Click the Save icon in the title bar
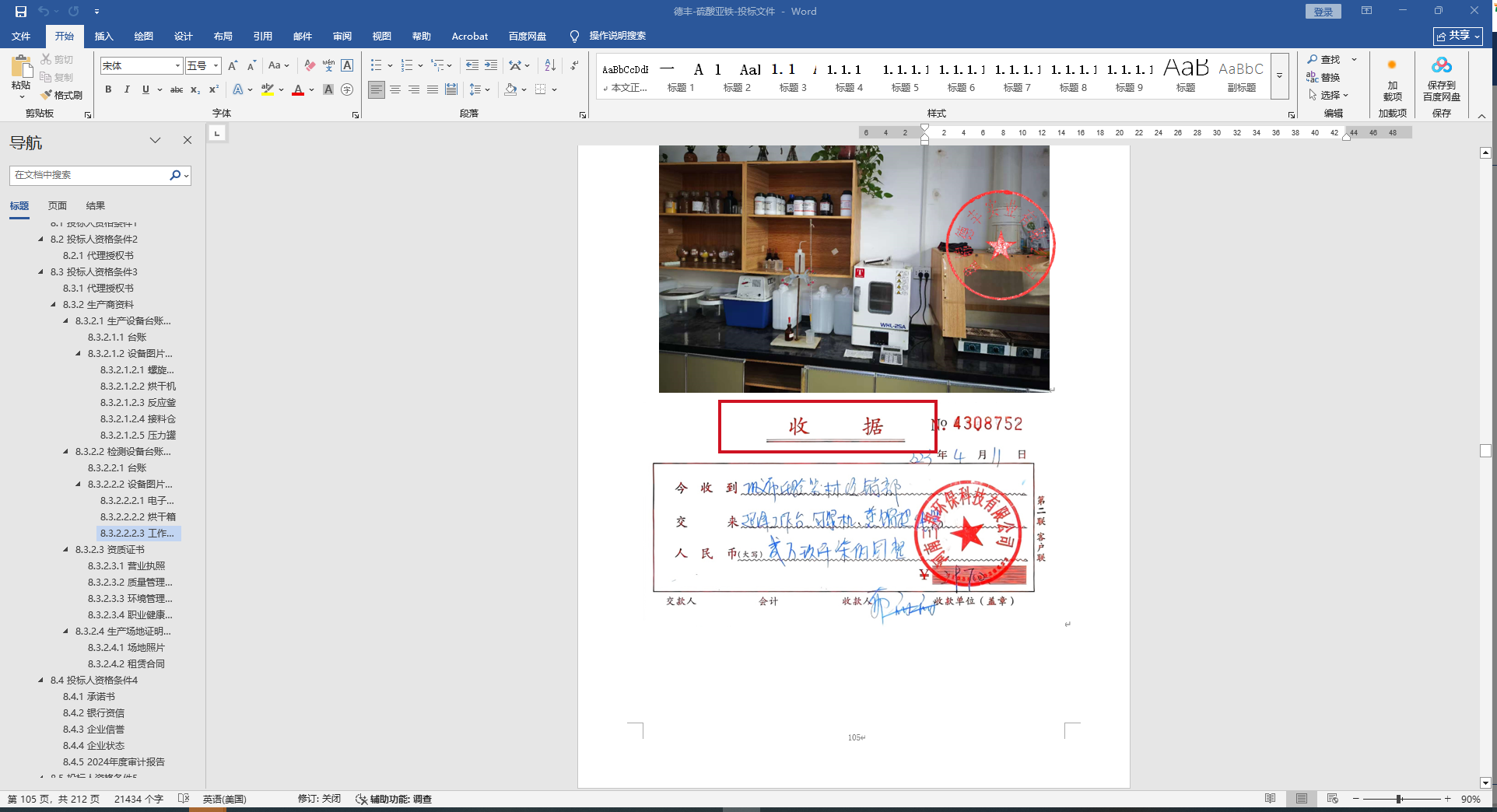Image resolution: width=1497 pixels, height=812 pixels. pos(21,12)
